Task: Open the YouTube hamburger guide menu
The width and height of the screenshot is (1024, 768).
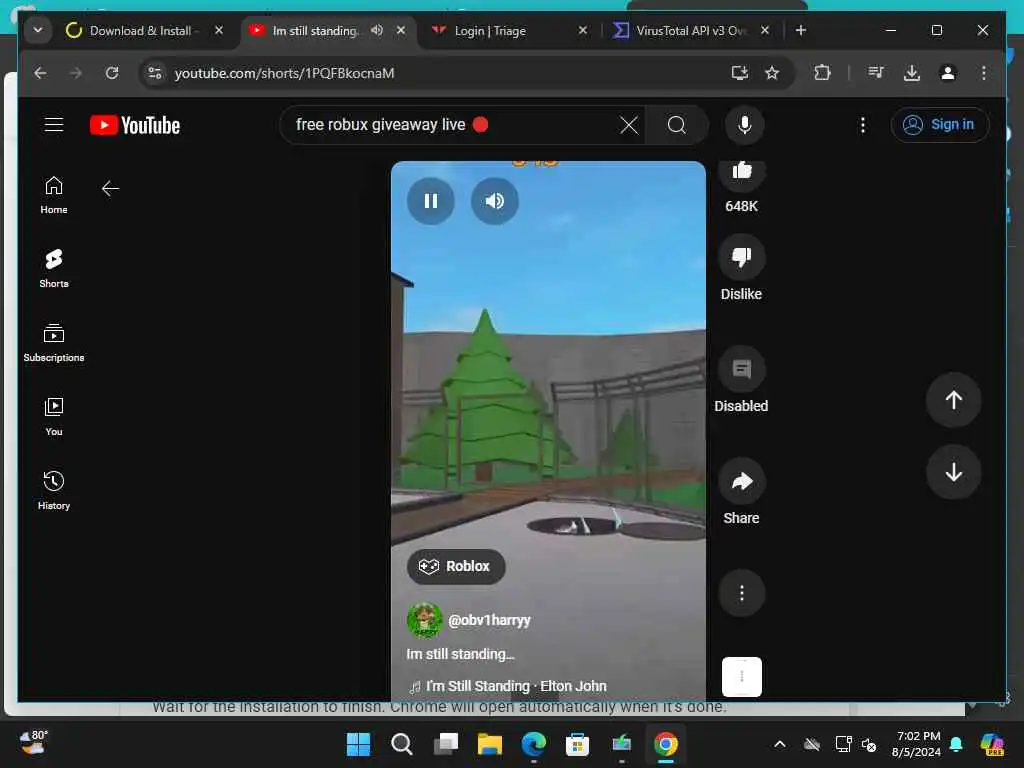Action: click(x=54, y=124)
